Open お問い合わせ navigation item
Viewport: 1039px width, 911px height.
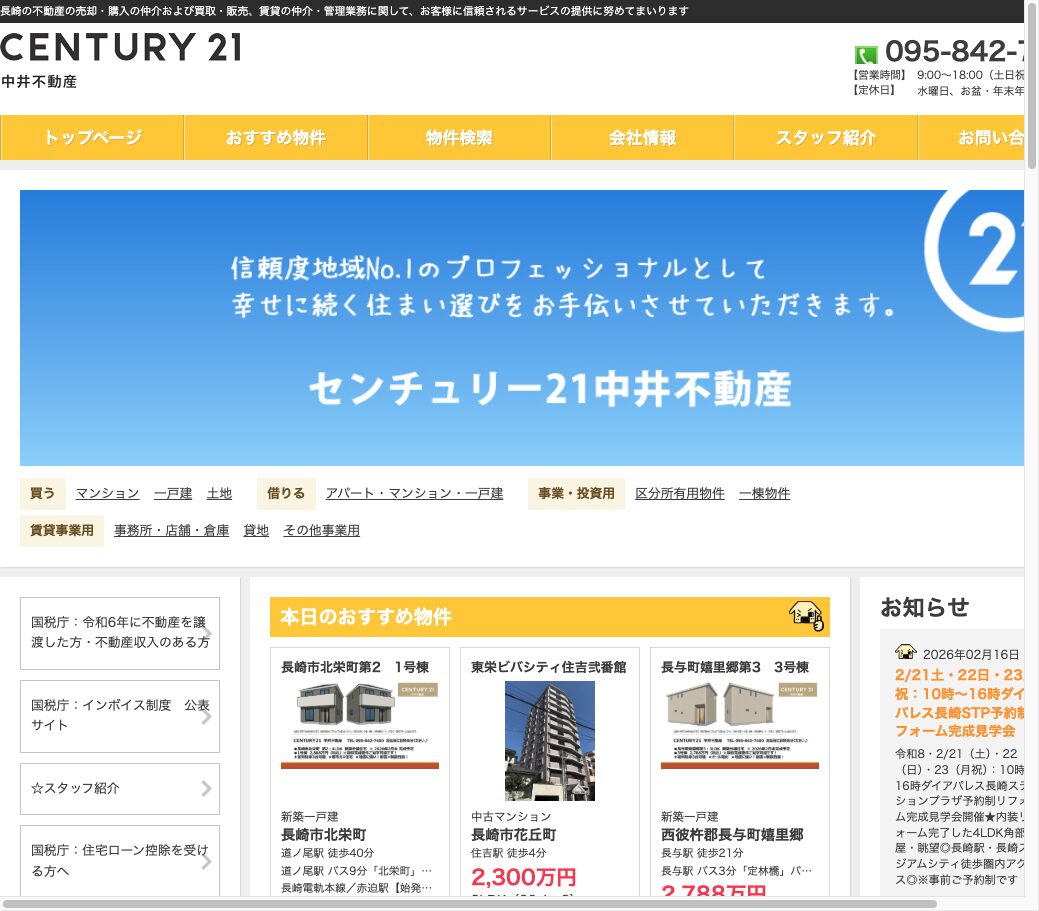pyautogui.click(x=971, y=137)
